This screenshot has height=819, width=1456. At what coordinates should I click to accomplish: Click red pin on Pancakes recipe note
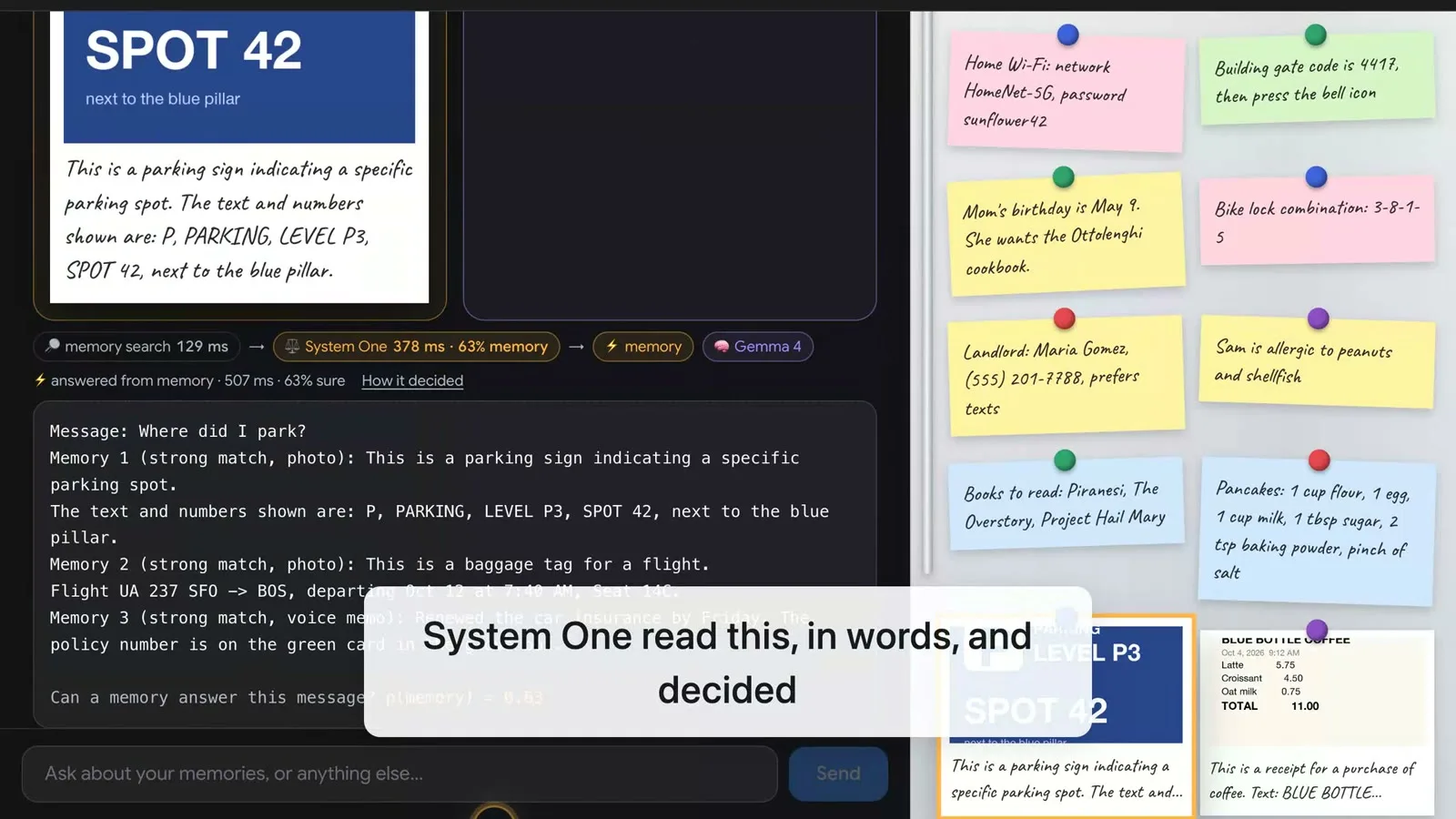point(1319,460)
